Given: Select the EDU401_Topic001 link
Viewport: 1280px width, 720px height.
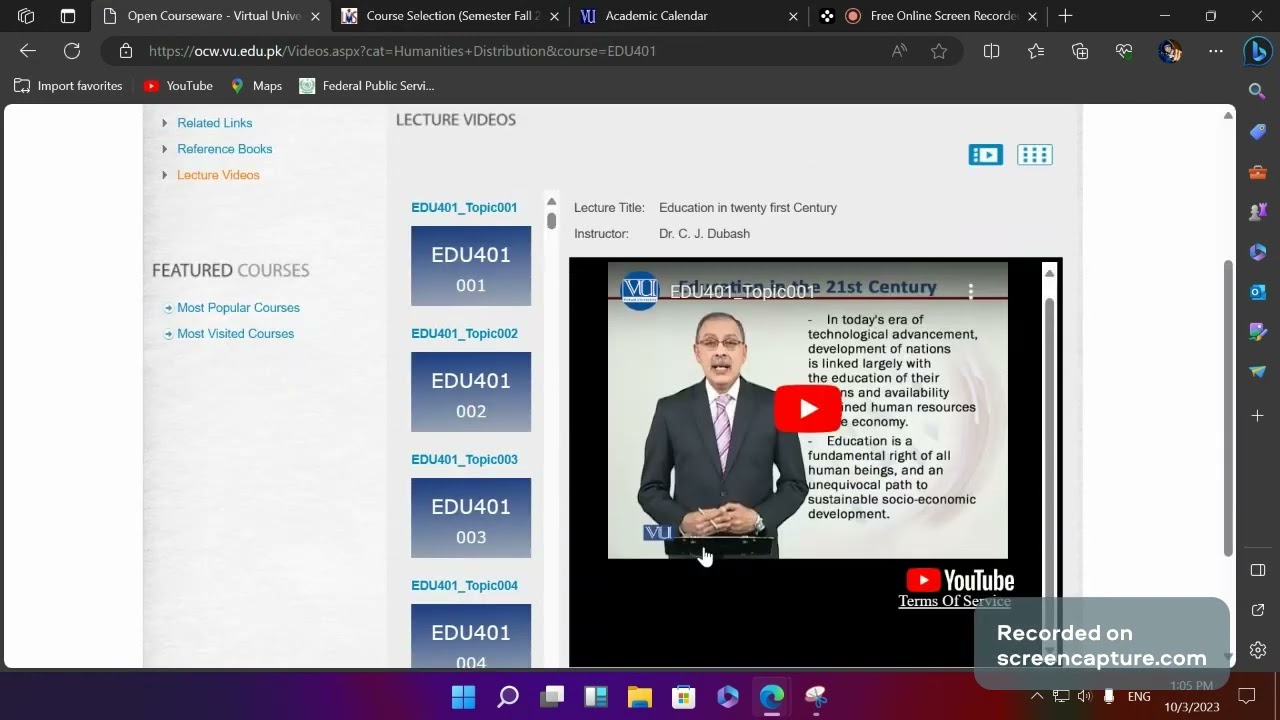Looking at the screenshot, I should (x=464, y=208).
